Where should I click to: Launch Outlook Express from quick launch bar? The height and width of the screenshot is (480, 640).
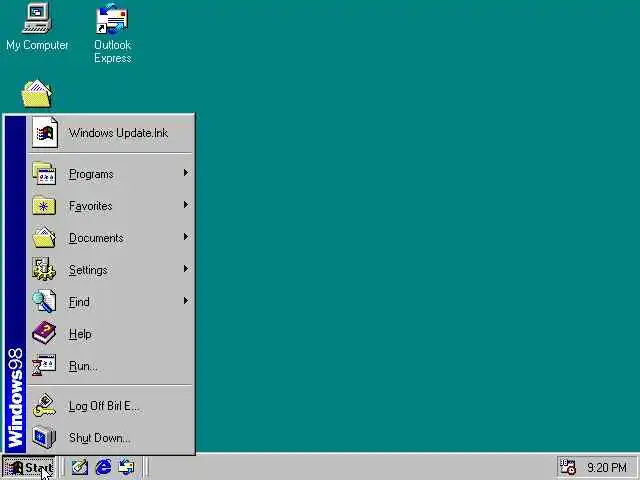tap(127, 467)
